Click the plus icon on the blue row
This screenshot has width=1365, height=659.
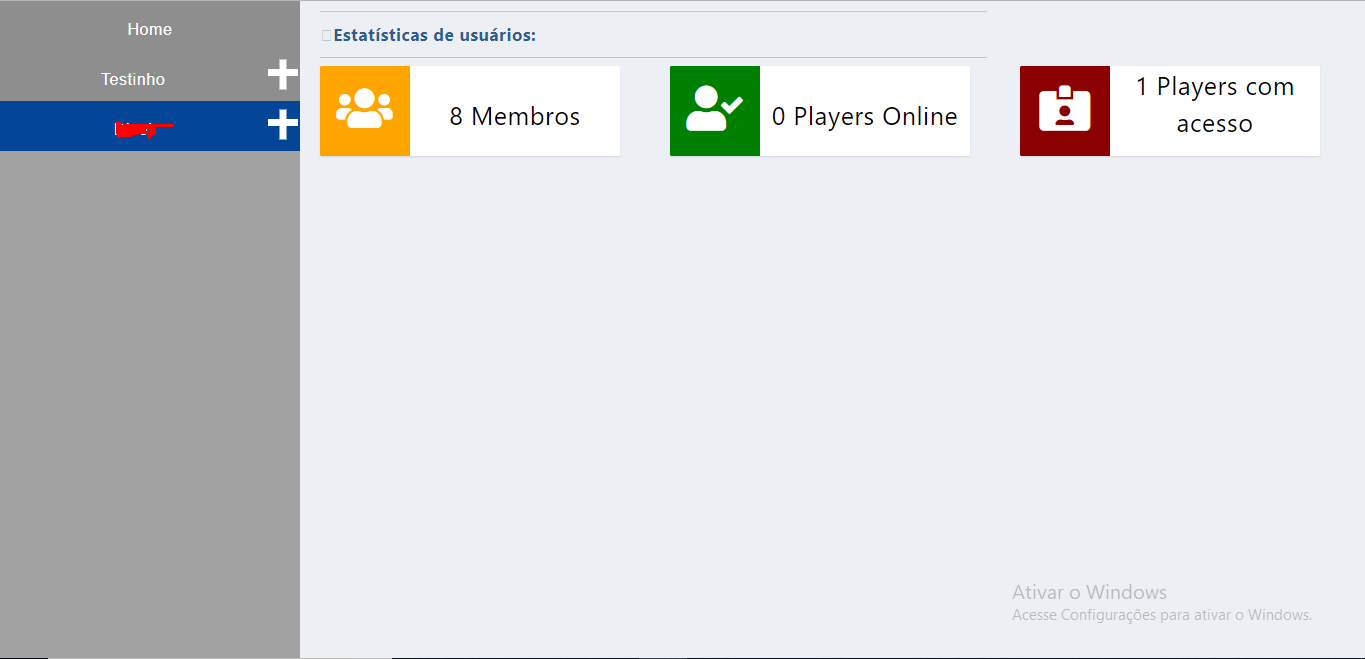click(283, 125)
